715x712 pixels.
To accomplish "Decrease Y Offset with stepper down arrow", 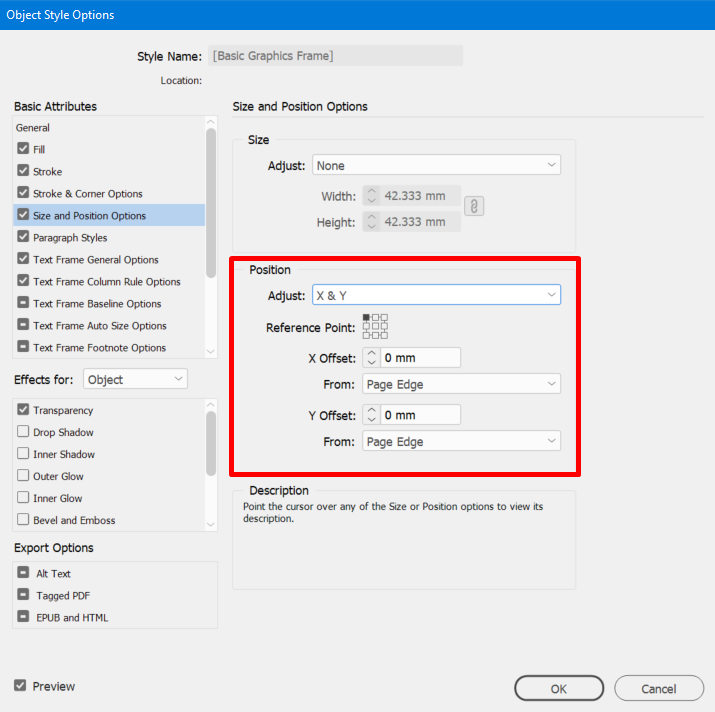I will click(x=372, y=419).
